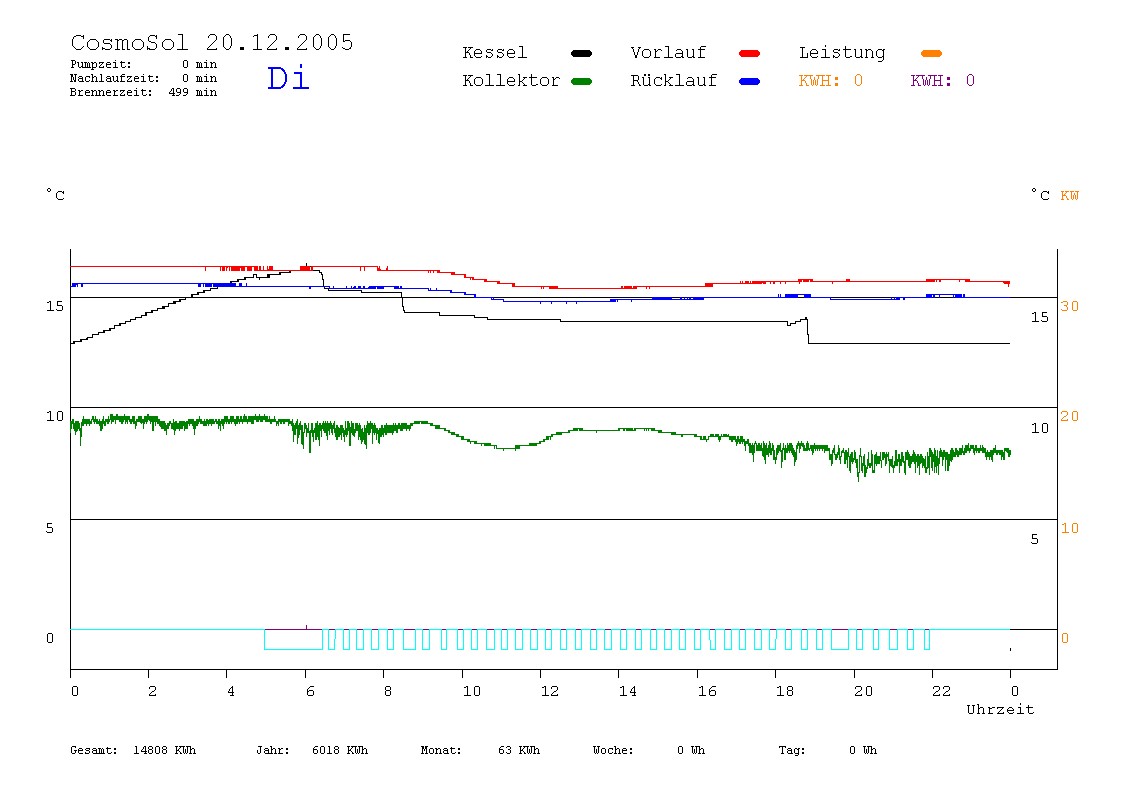Select the green Kollektor legend swatch
1148x812 pixels.
pos(581,81)
